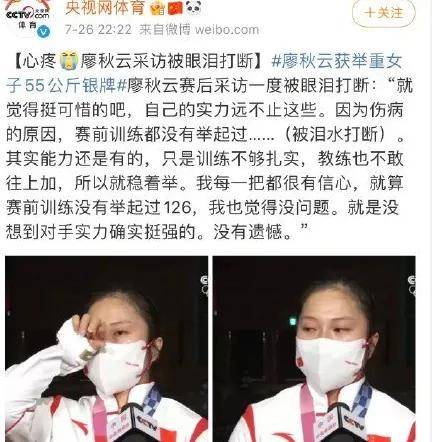Tap the headline 廖秋云采访被眼泪打断
432x442 pixels.
tap(167, 62)
